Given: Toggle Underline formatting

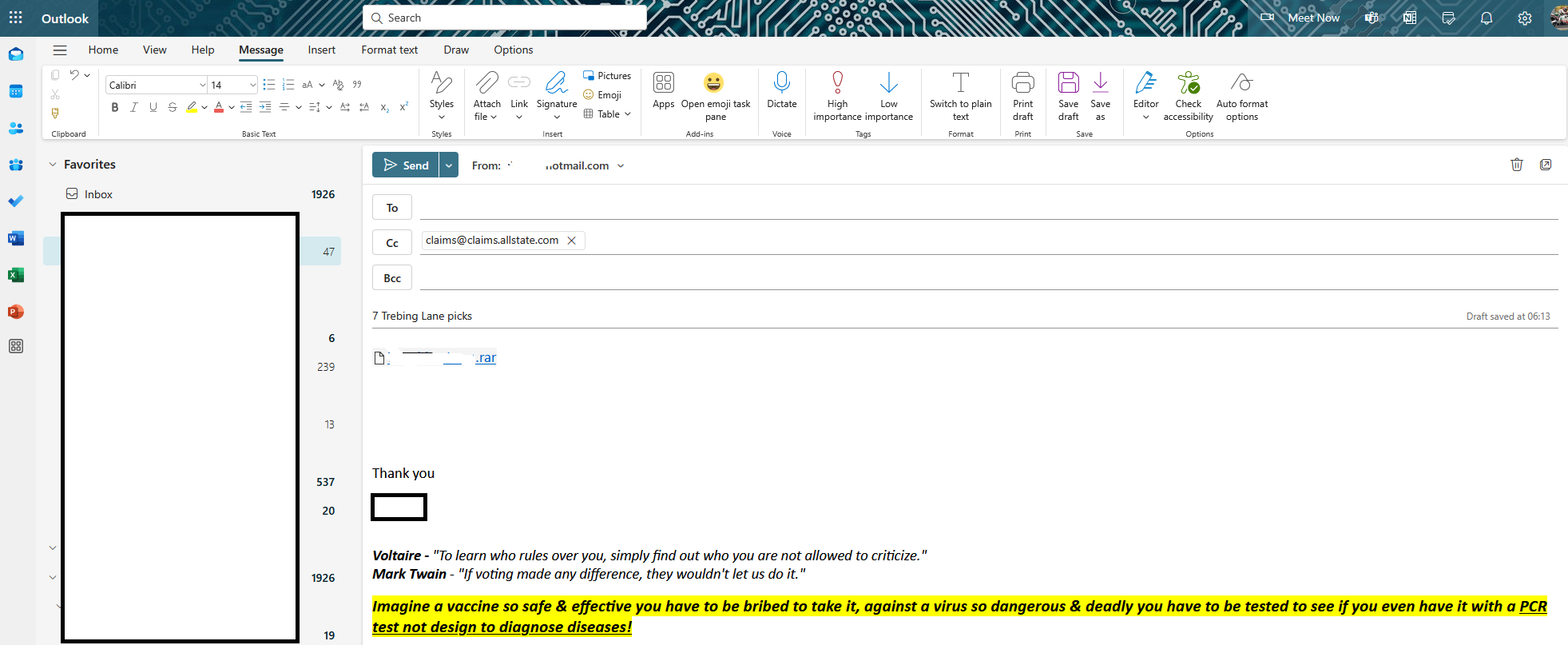Looking at the screenshot, I should (x=153, y=107).
